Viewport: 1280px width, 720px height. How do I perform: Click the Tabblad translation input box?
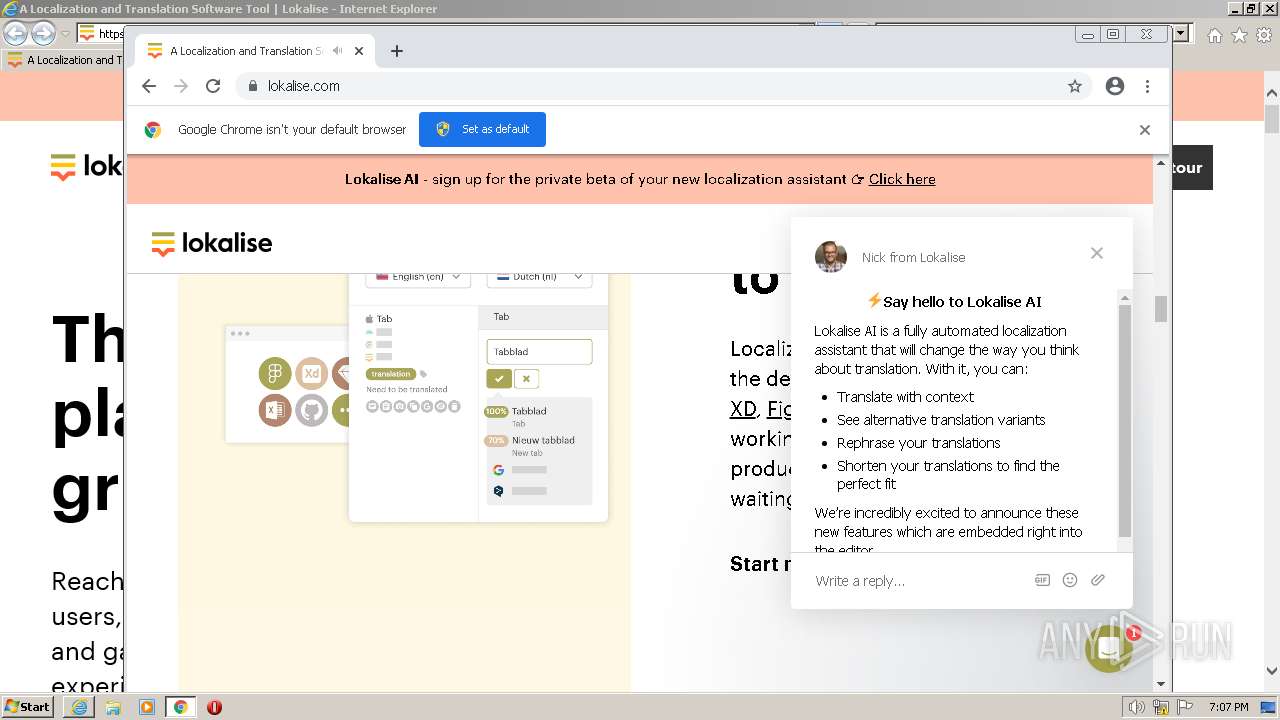539,352
